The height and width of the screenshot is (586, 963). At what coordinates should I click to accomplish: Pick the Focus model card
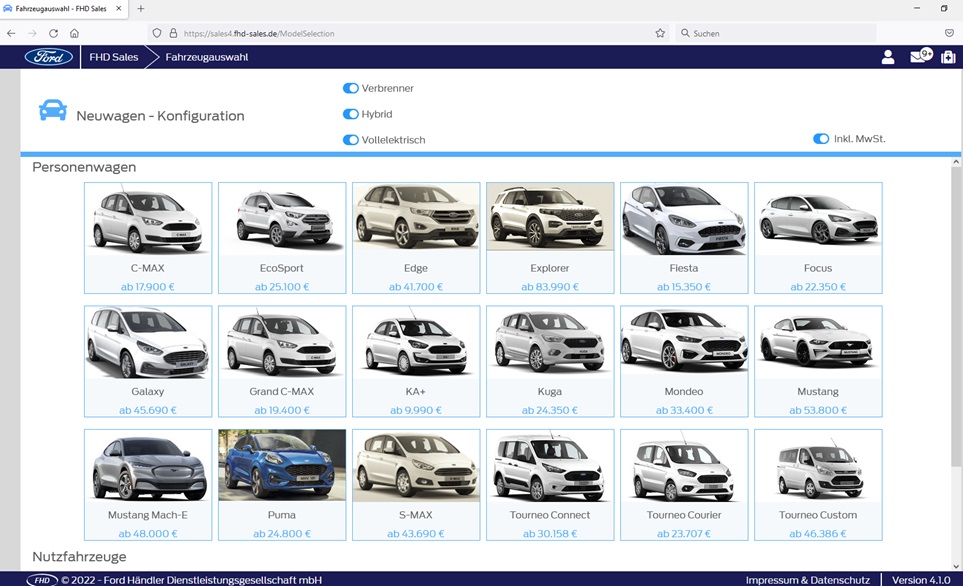pyautogui.click(x=818, y=238)
